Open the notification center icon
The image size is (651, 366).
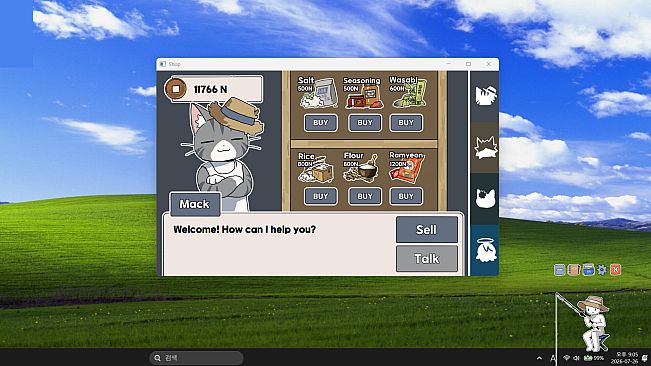pyautogui.click(x=644, y=358)
